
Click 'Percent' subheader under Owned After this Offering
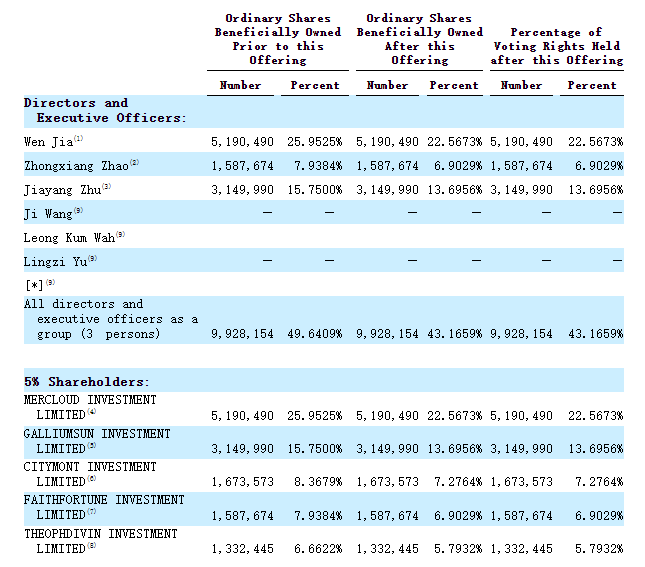click(454, 86)
